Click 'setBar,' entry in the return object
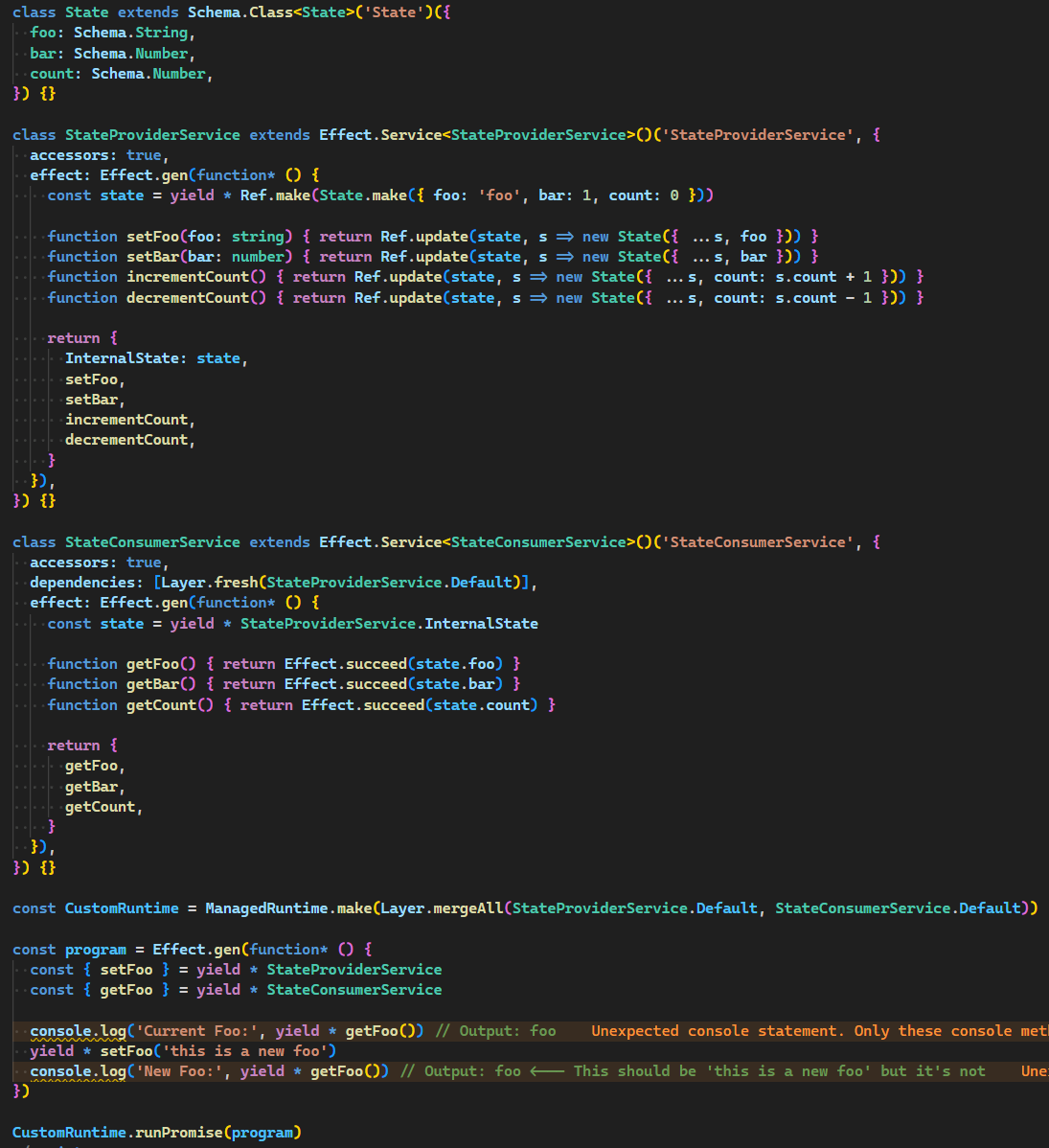This screenshot has width=1049, height=1148. coord(95,400)
